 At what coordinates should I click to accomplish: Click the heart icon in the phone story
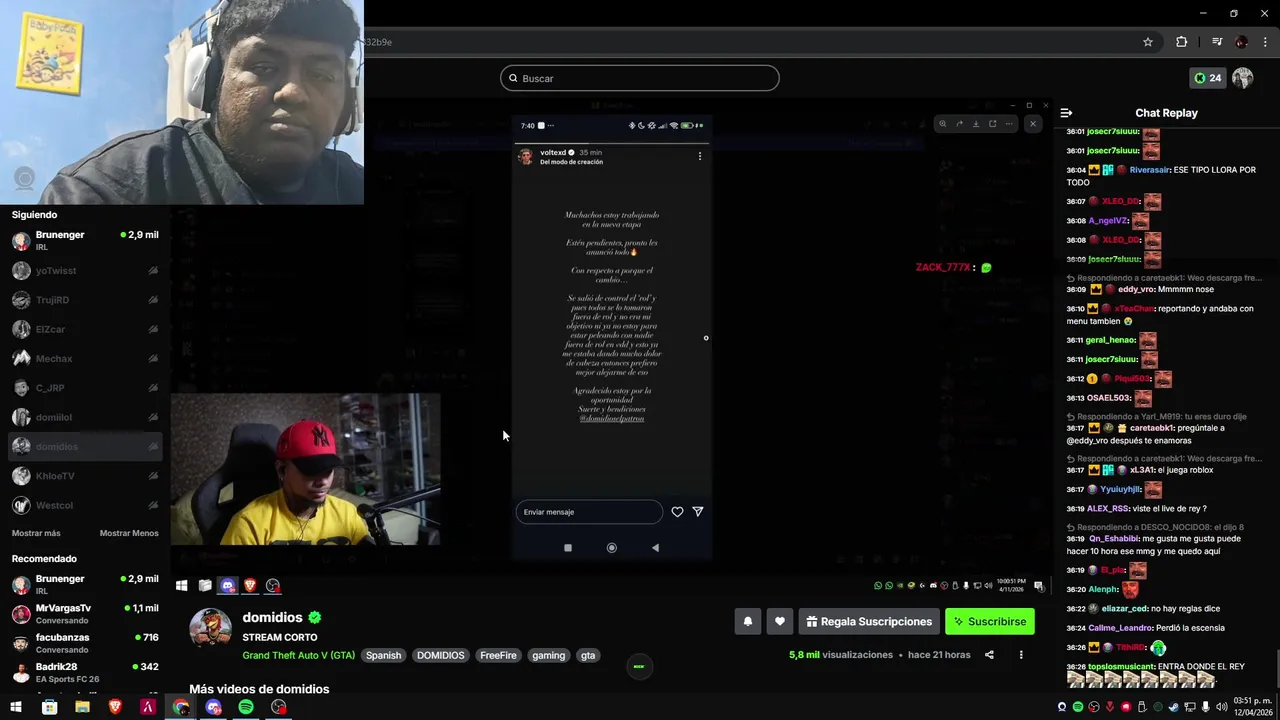tap(677, 512)
